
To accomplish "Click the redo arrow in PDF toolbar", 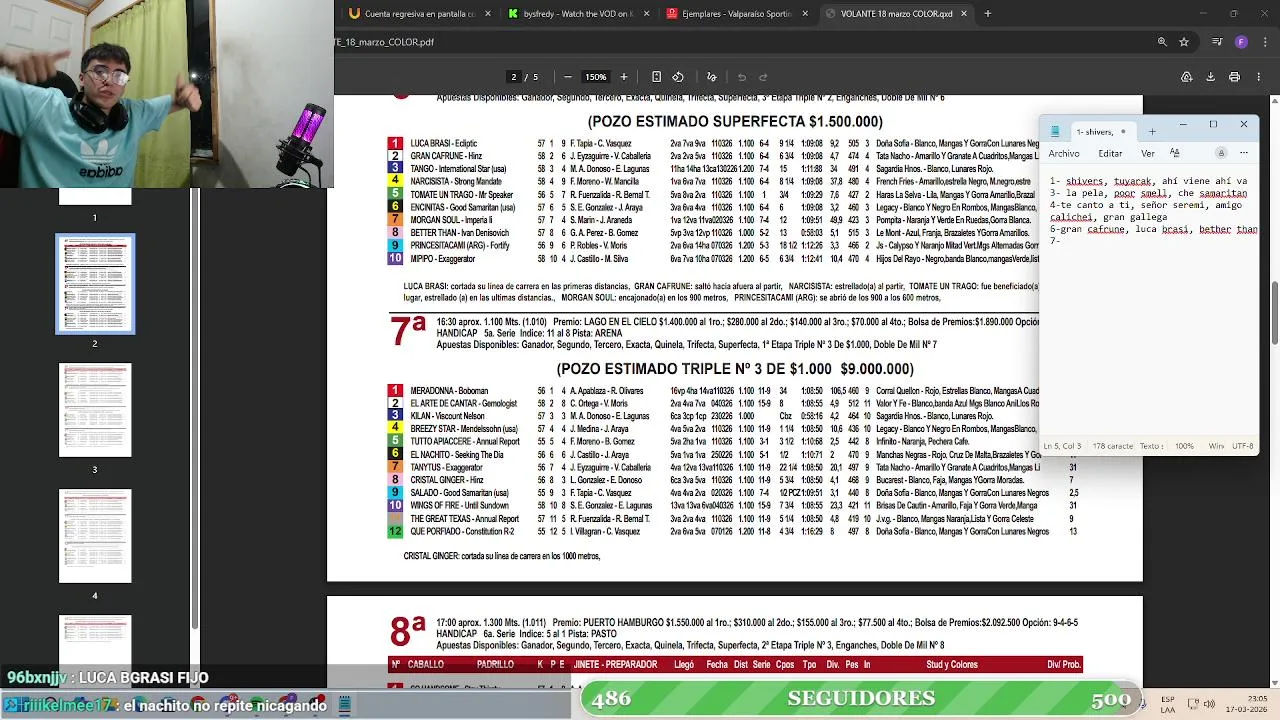I will click(x=763, y=77).
